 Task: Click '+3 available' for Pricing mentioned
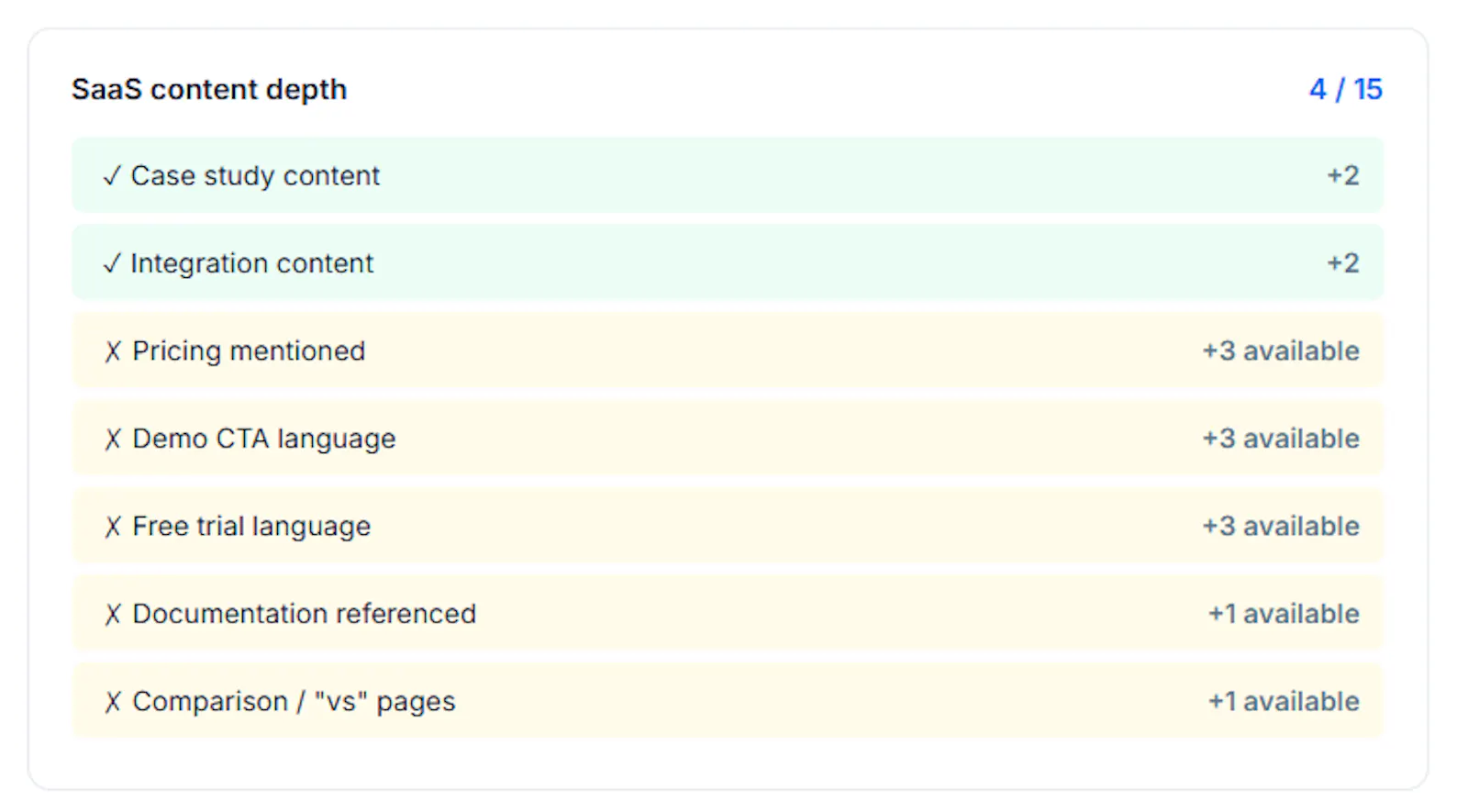pyautogui.click(x=1281, y=350)
